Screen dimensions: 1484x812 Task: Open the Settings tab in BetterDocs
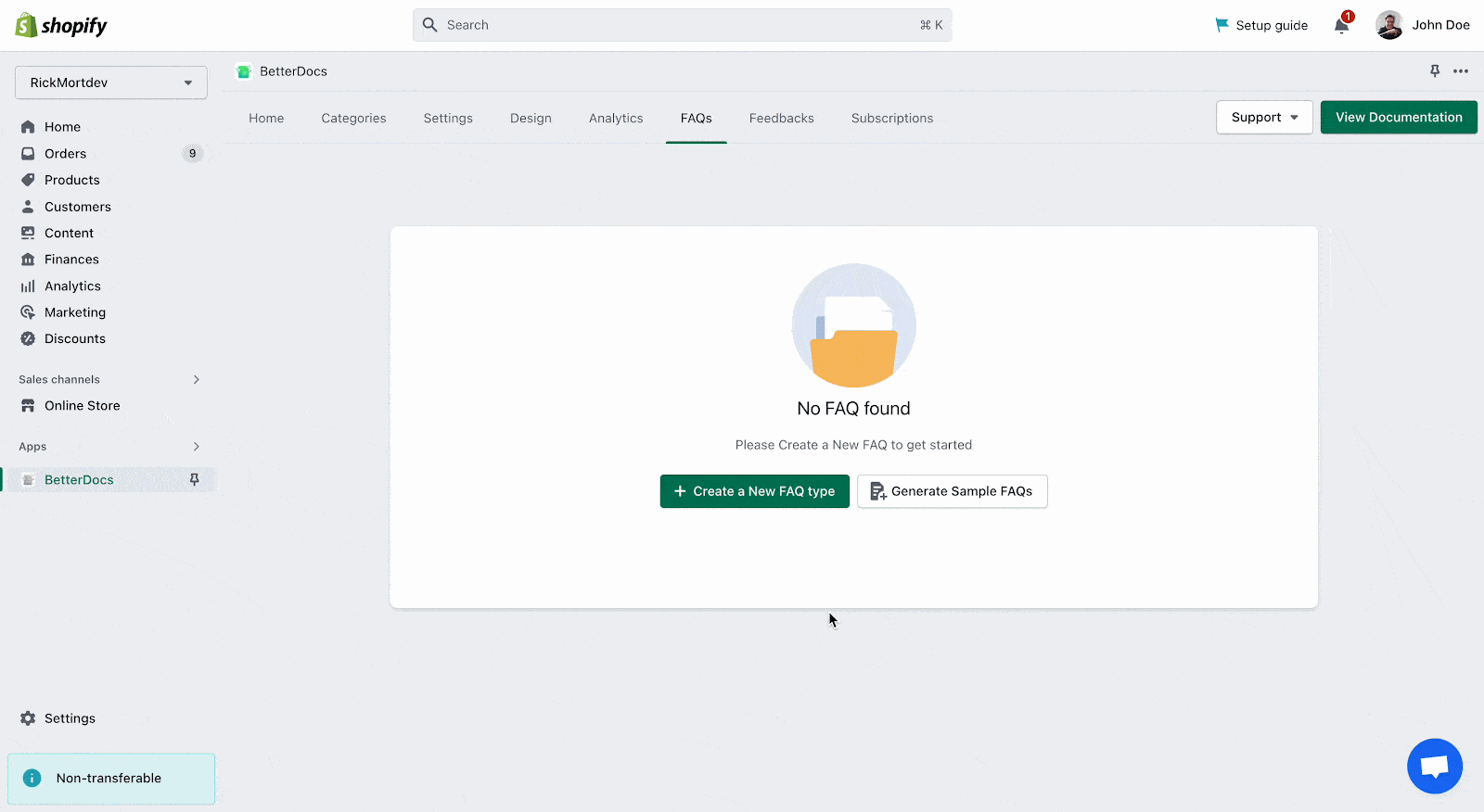coord(448,119)
